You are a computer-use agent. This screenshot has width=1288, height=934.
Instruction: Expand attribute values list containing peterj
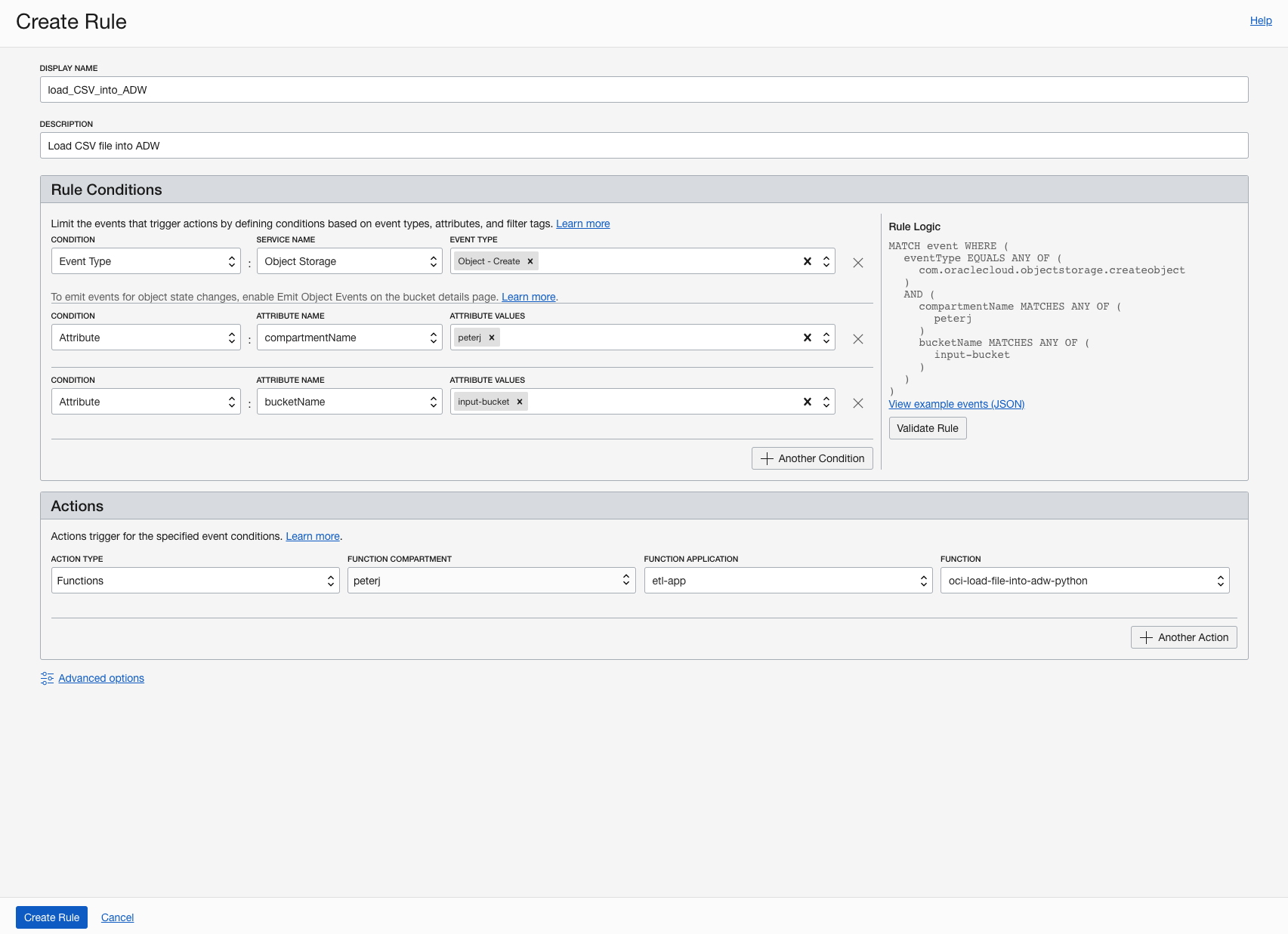click(x=826, y=338)
